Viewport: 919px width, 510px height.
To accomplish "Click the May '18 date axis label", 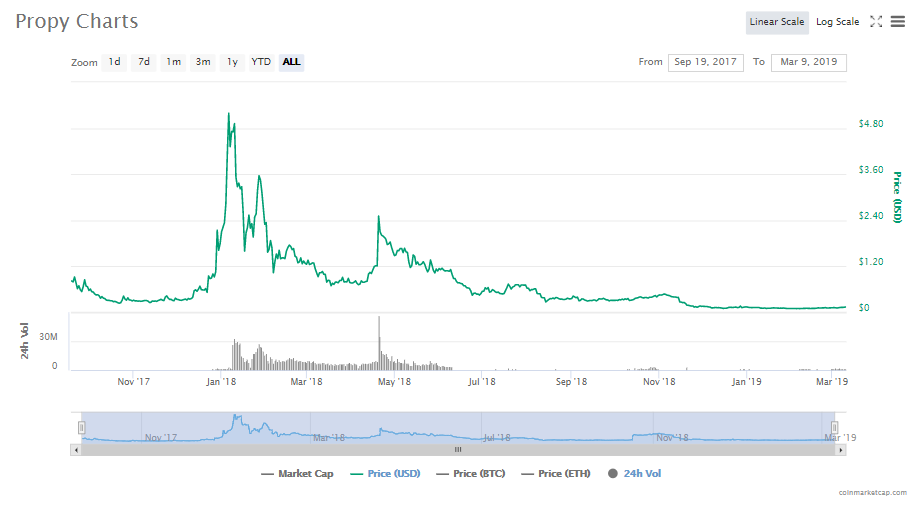I will (x=394, y=382).
